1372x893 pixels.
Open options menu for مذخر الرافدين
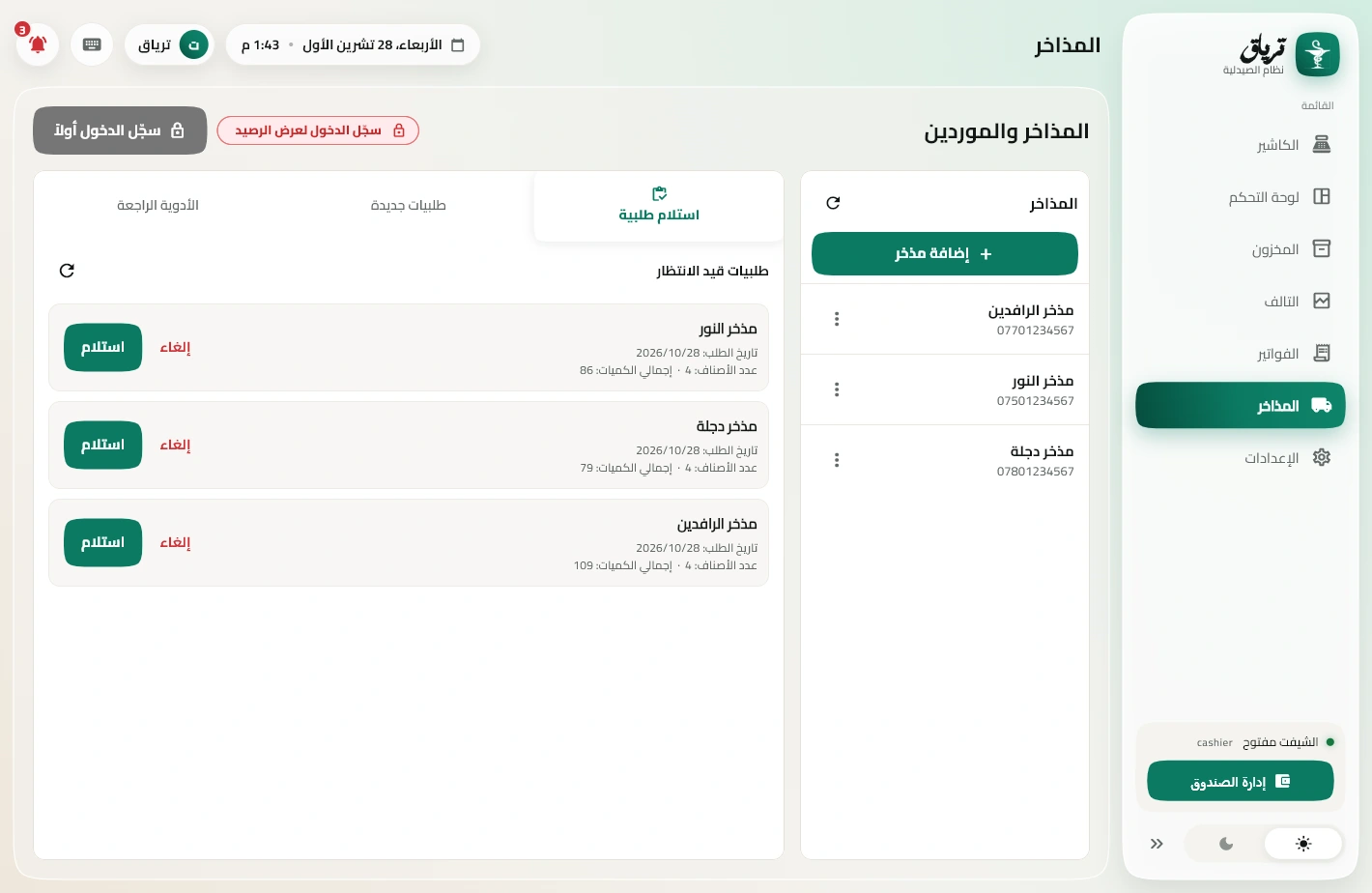[x=837, y=319]
